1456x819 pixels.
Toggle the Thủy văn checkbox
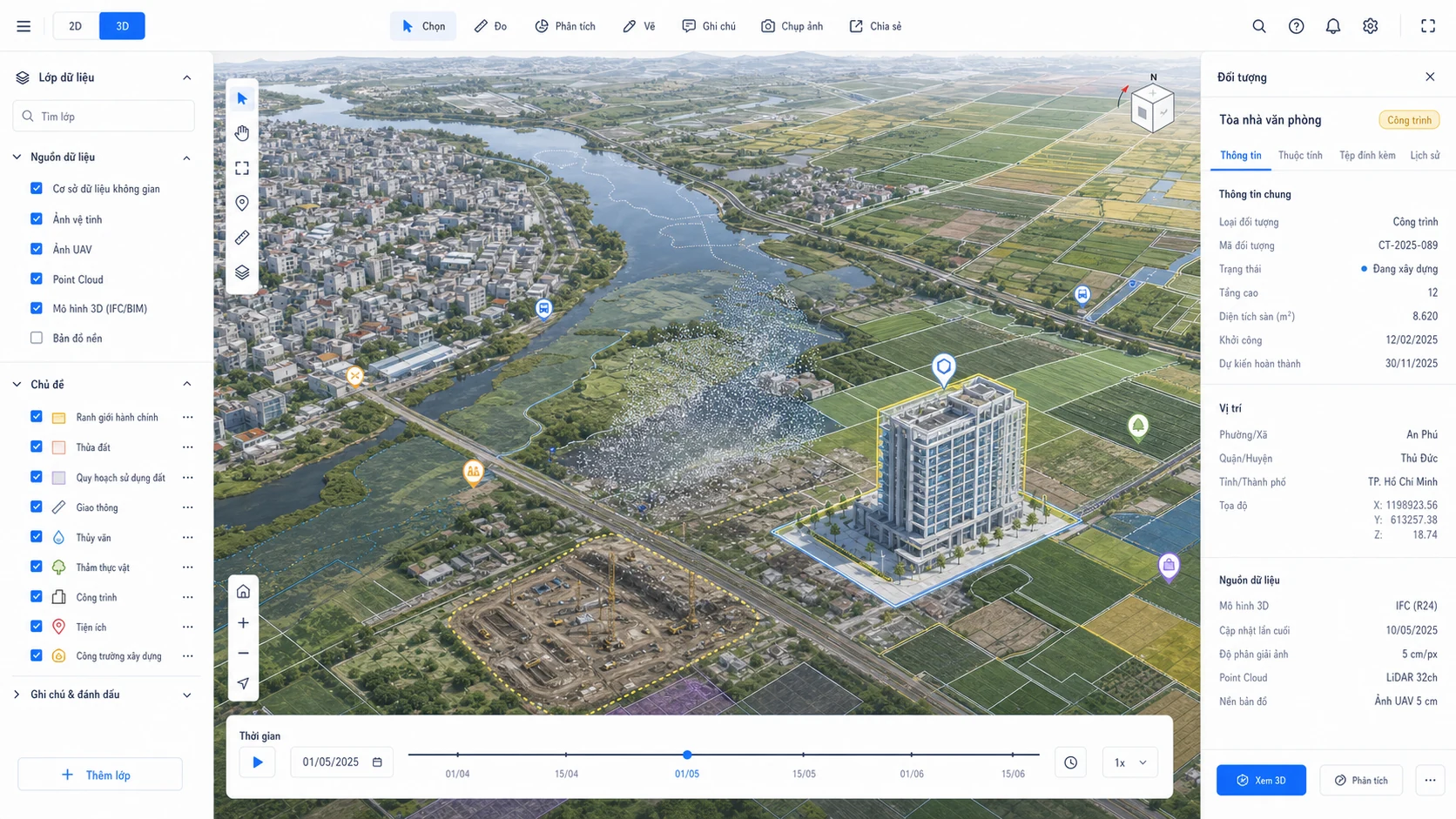pyautogui.click(x=37, y=537)
